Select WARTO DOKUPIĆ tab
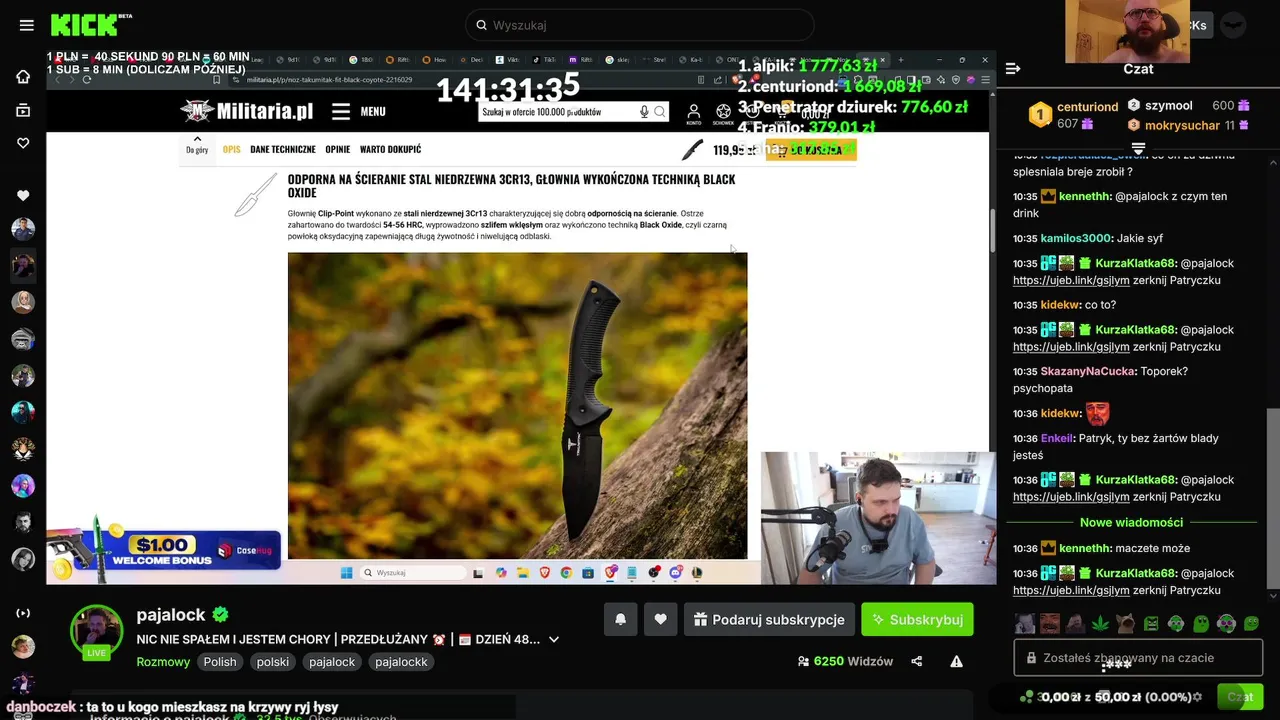This screenshot has height=720, width=1280. click(x=390, y=149)
